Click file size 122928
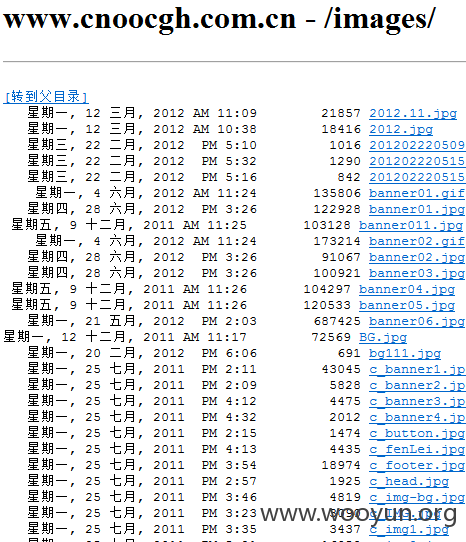Image resolution: width=466 pixels, height=542 pixels. tap(337, 209)
